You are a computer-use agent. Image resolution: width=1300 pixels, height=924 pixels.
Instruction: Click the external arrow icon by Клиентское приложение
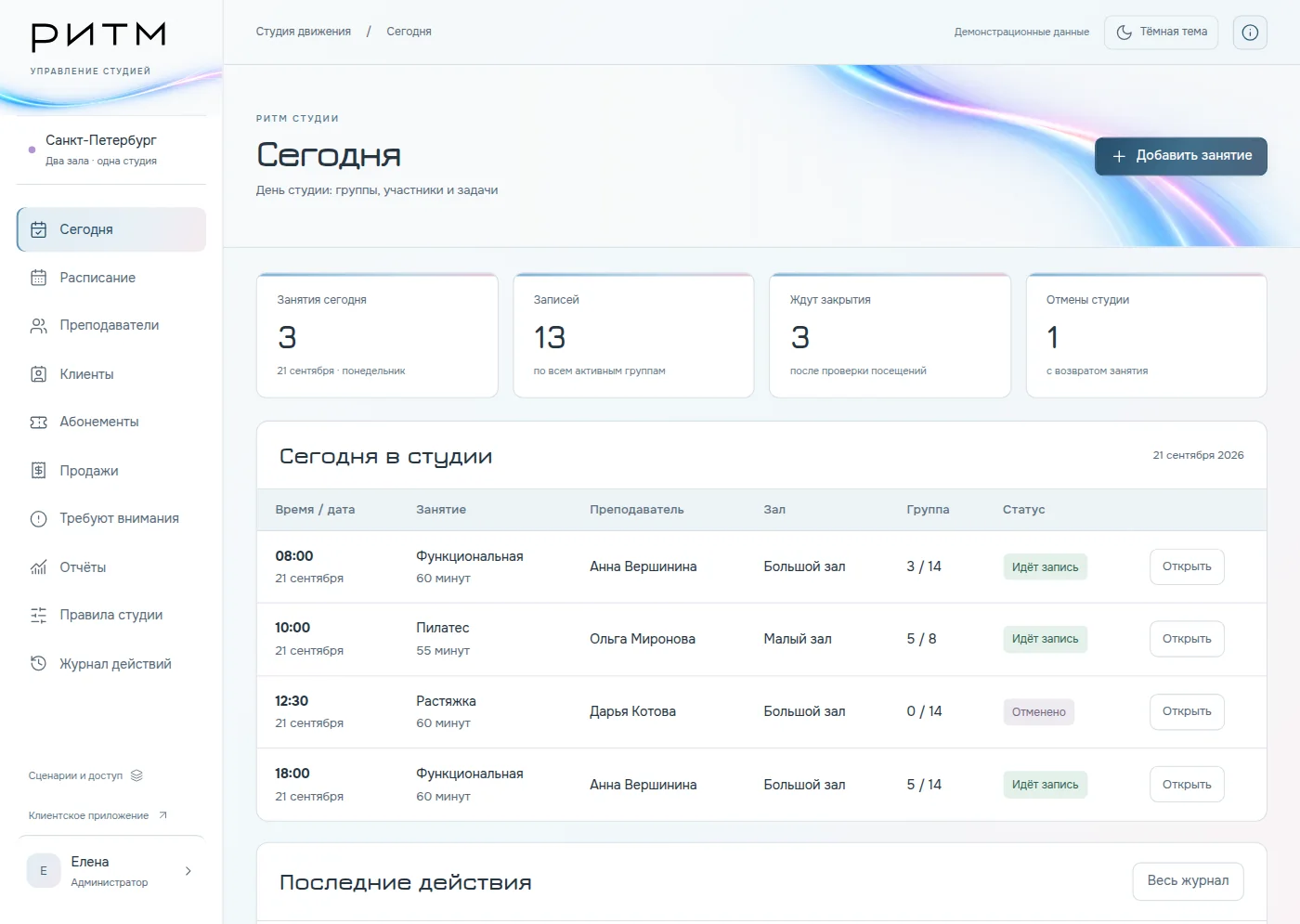162,815
